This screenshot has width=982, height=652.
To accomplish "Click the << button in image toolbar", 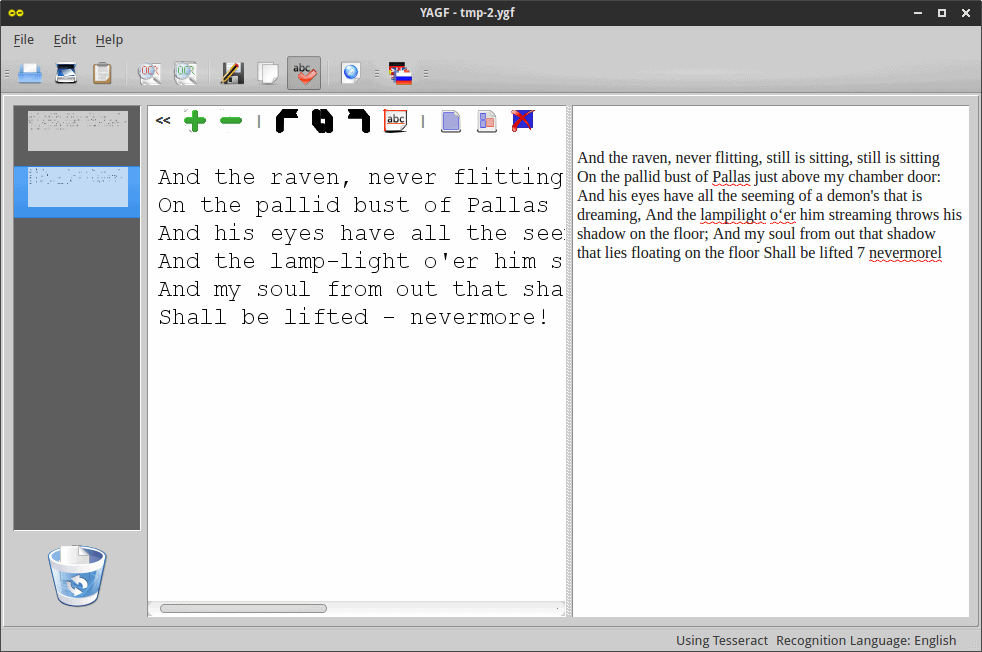I will click(163, 120).
